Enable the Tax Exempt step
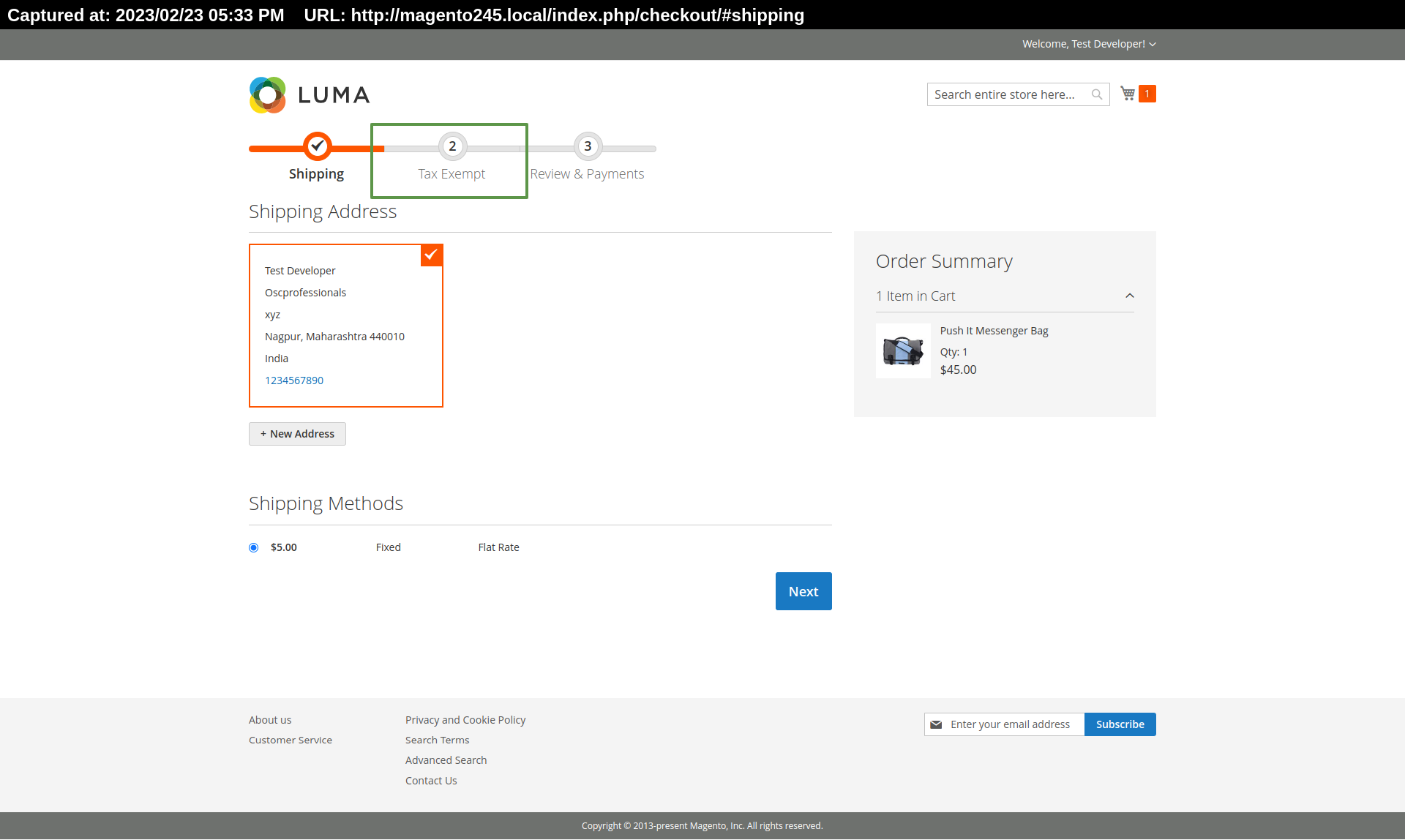Viewport: 1405px width, 840px height. [451, 146]
